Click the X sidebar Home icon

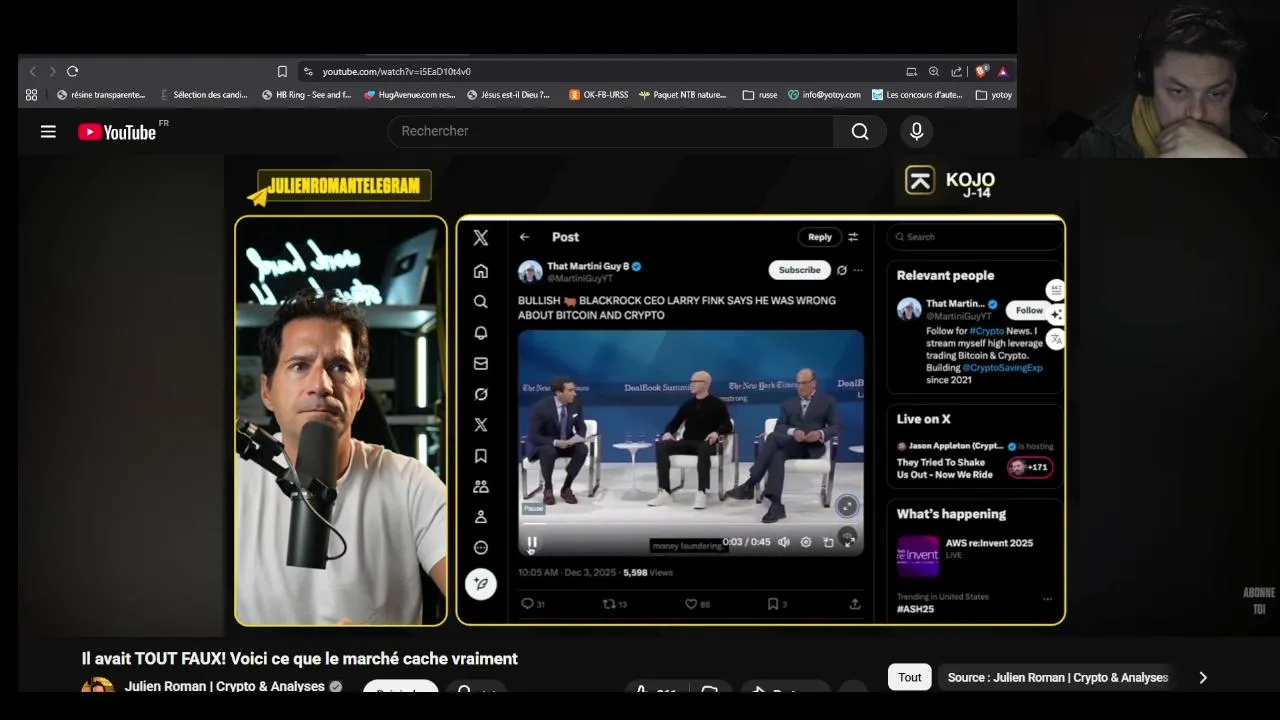point(481,271)
